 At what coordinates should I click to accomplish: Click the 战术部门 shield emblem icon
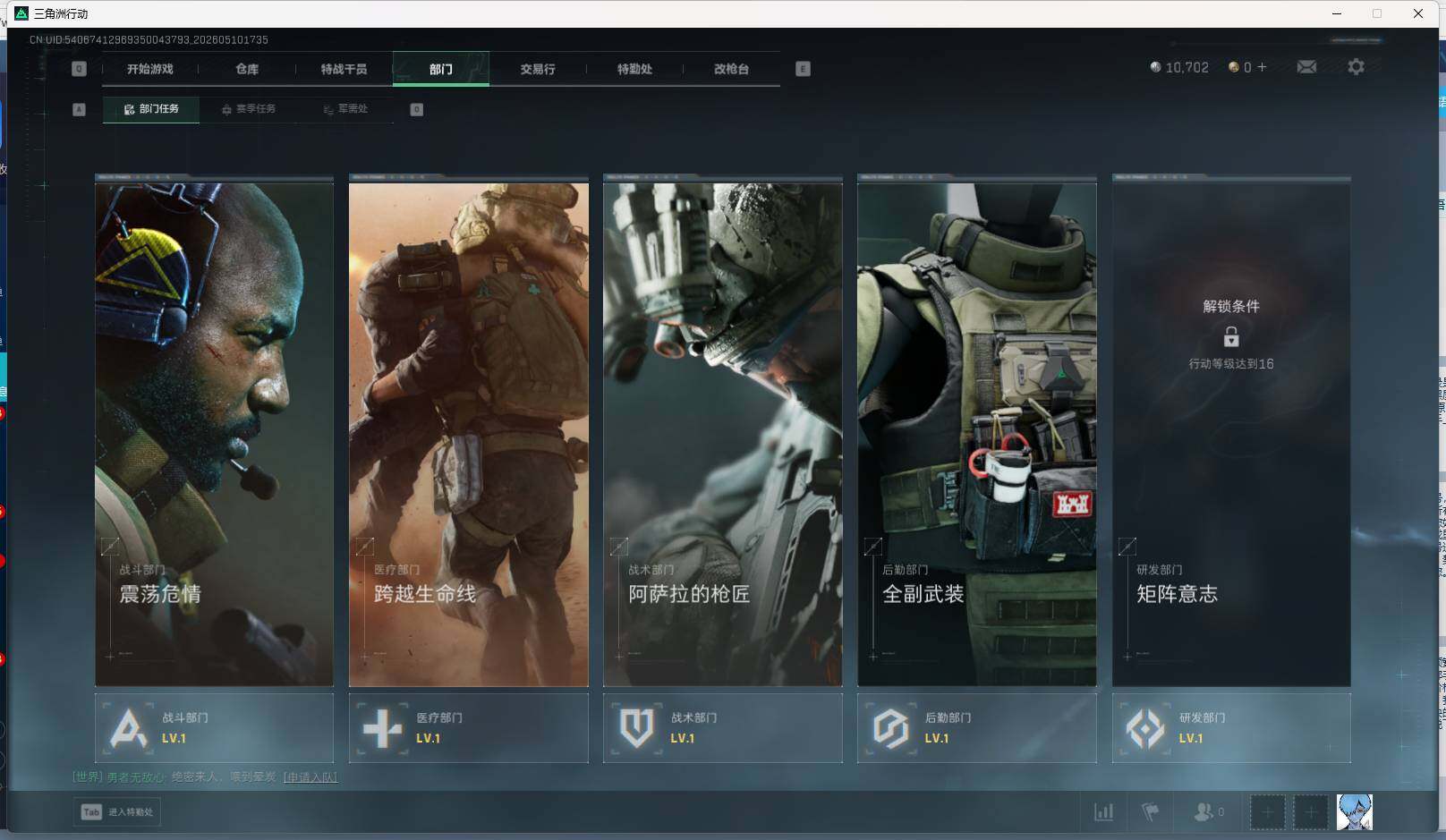(636, 728)
